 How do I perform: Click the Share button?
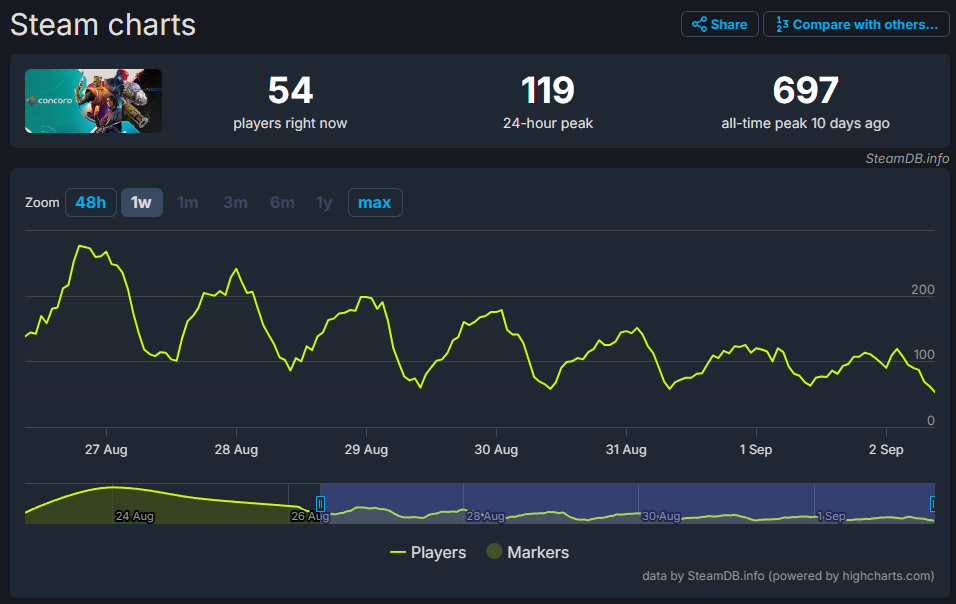pos(719,24)
